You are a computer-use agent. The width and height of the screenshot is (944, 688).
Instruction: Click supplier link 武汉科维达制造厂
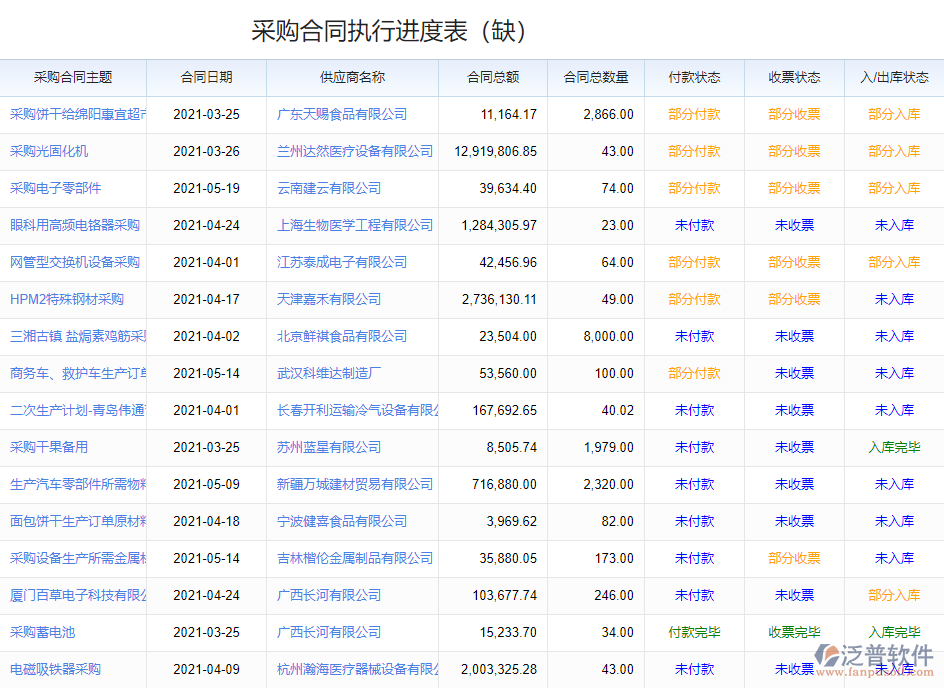pos(329,373)
